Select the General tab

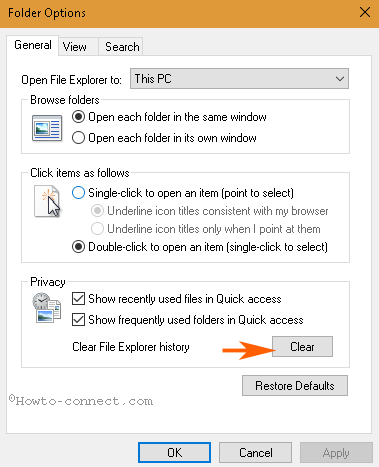33,45
